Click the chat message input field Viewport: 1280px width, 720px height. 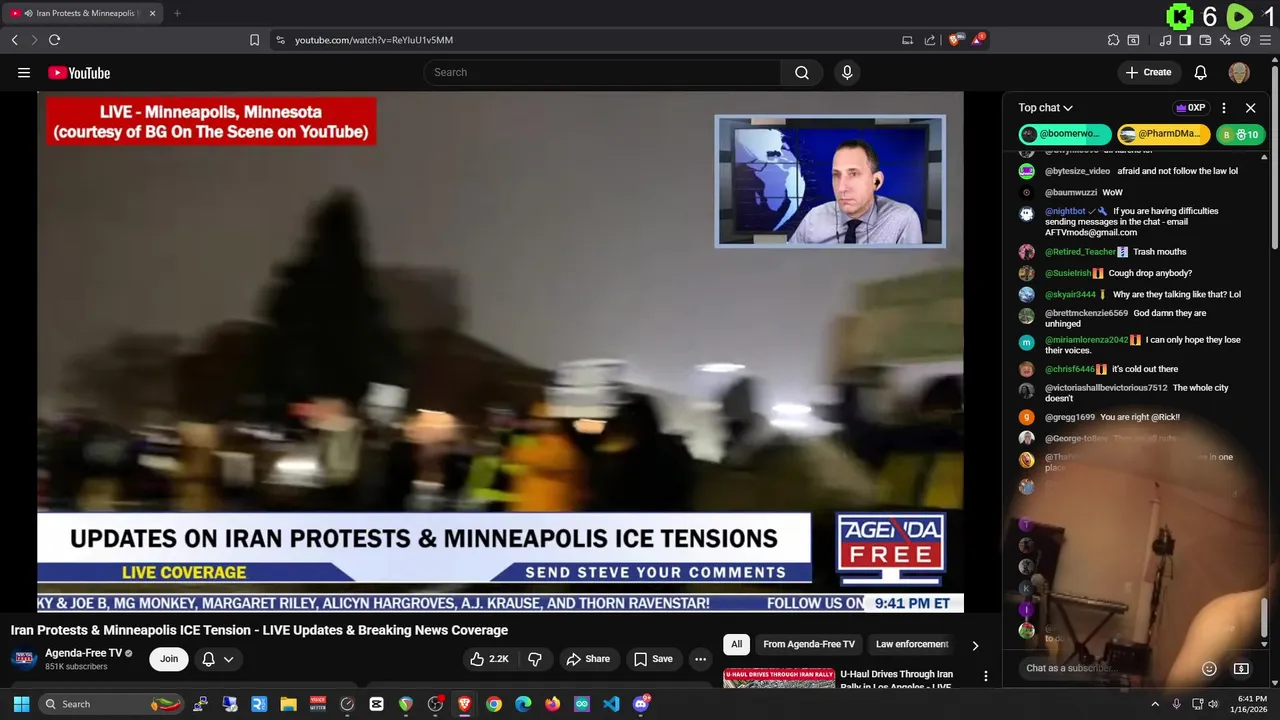coord(1108,668)
